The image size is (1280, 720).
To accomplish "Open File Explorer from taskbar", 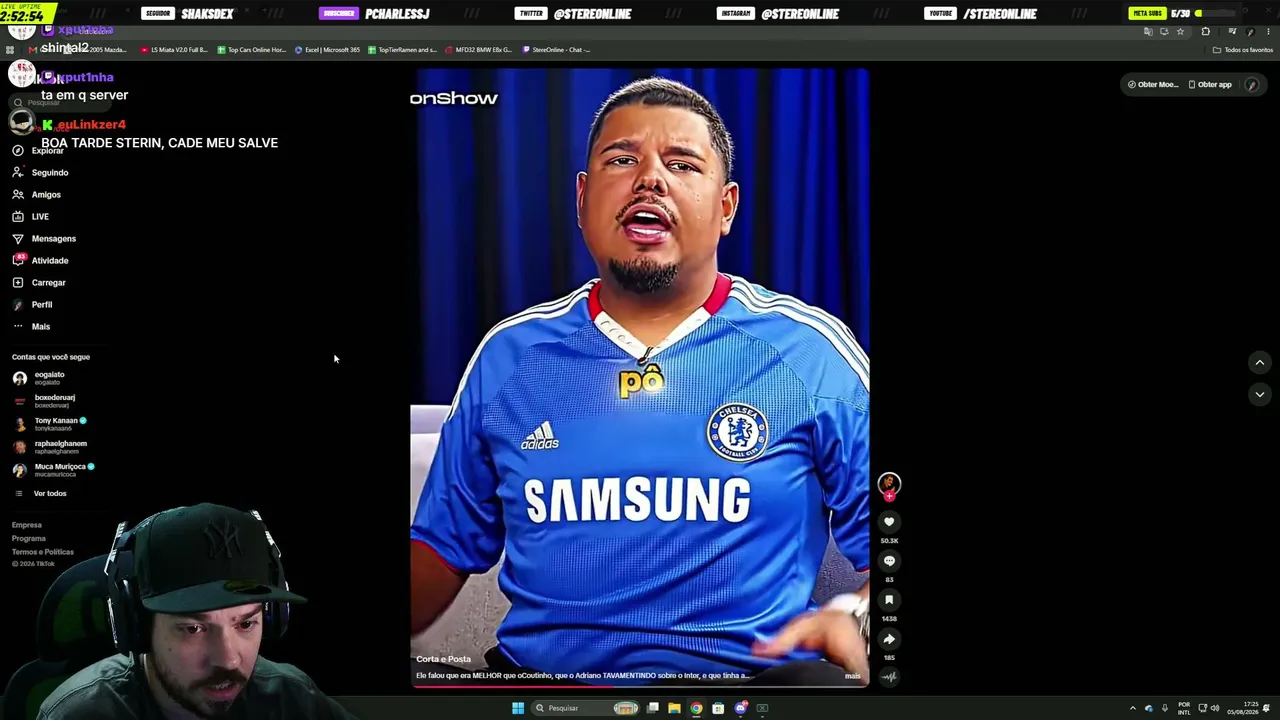I will tap(674, 708).
